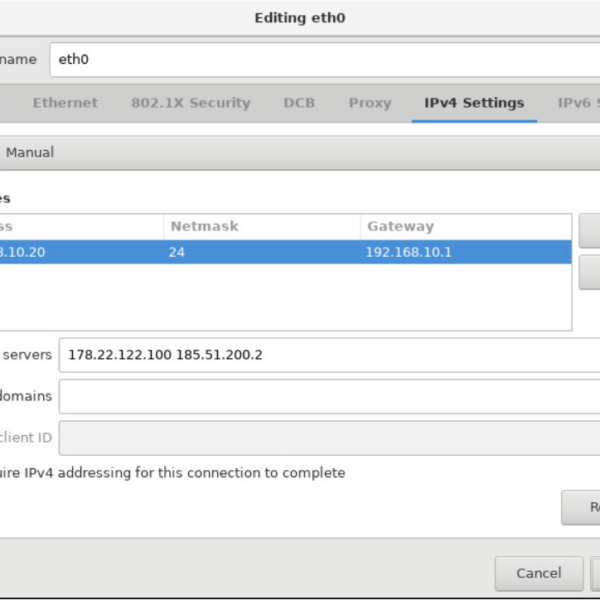600x600 pixels.
Task: Select the IPv4 Settings tab
Action: (474, 103)
